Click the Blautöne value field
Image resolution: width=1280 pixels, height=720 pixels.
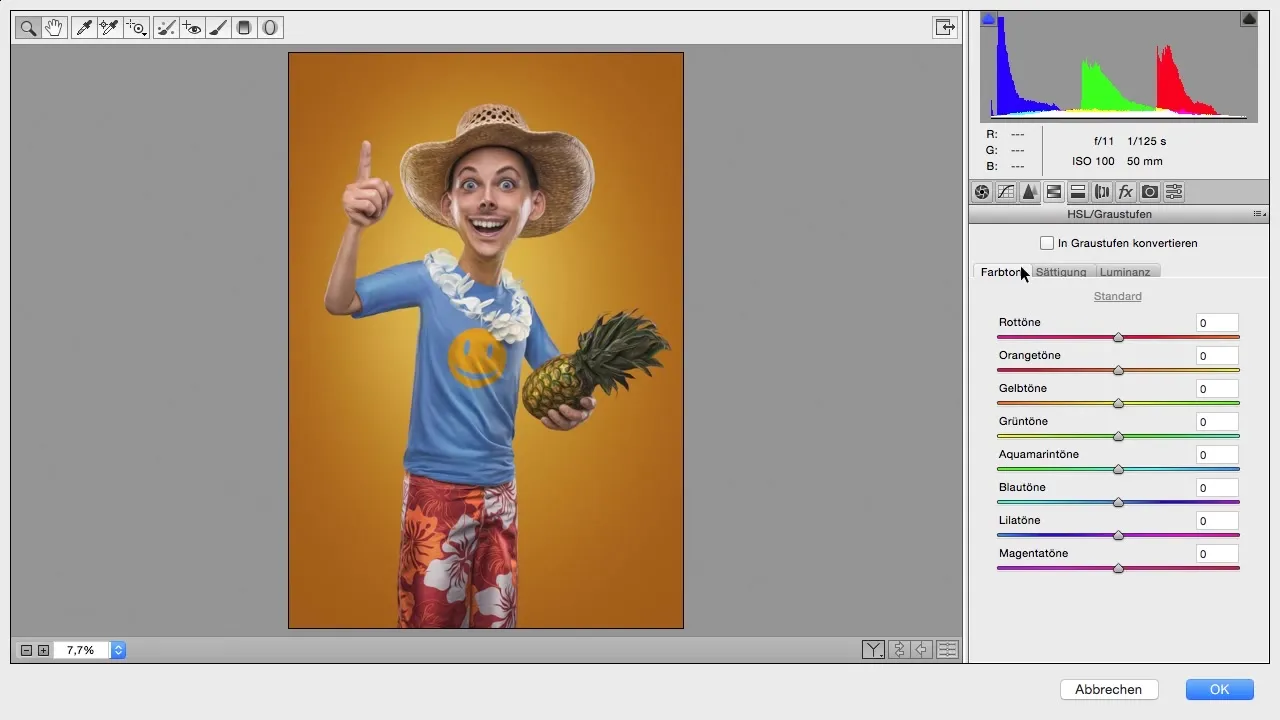(1217, 488)
